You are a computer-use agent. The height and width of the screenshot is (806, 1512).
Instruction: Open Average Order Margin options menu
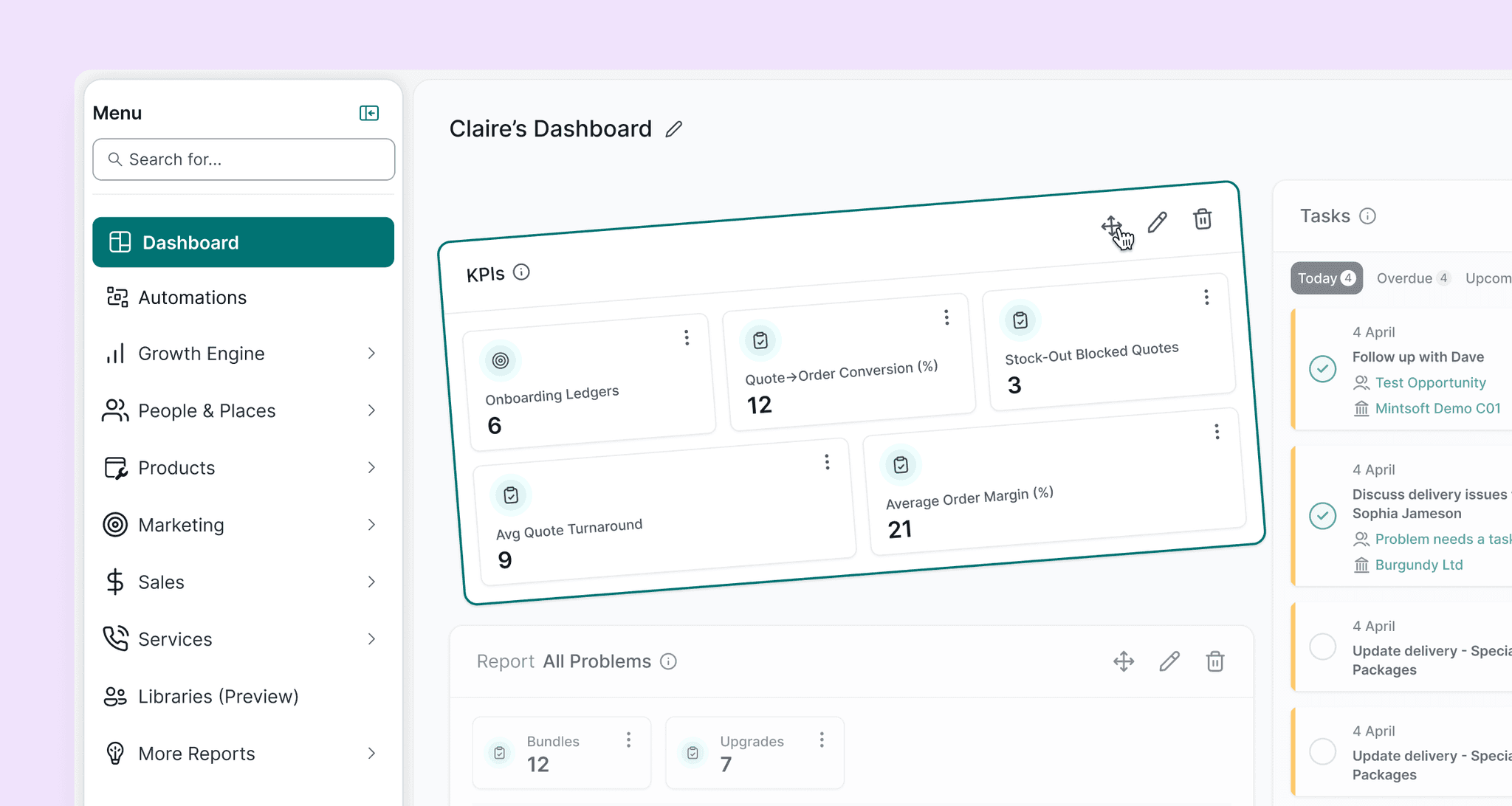point(1217,432)
